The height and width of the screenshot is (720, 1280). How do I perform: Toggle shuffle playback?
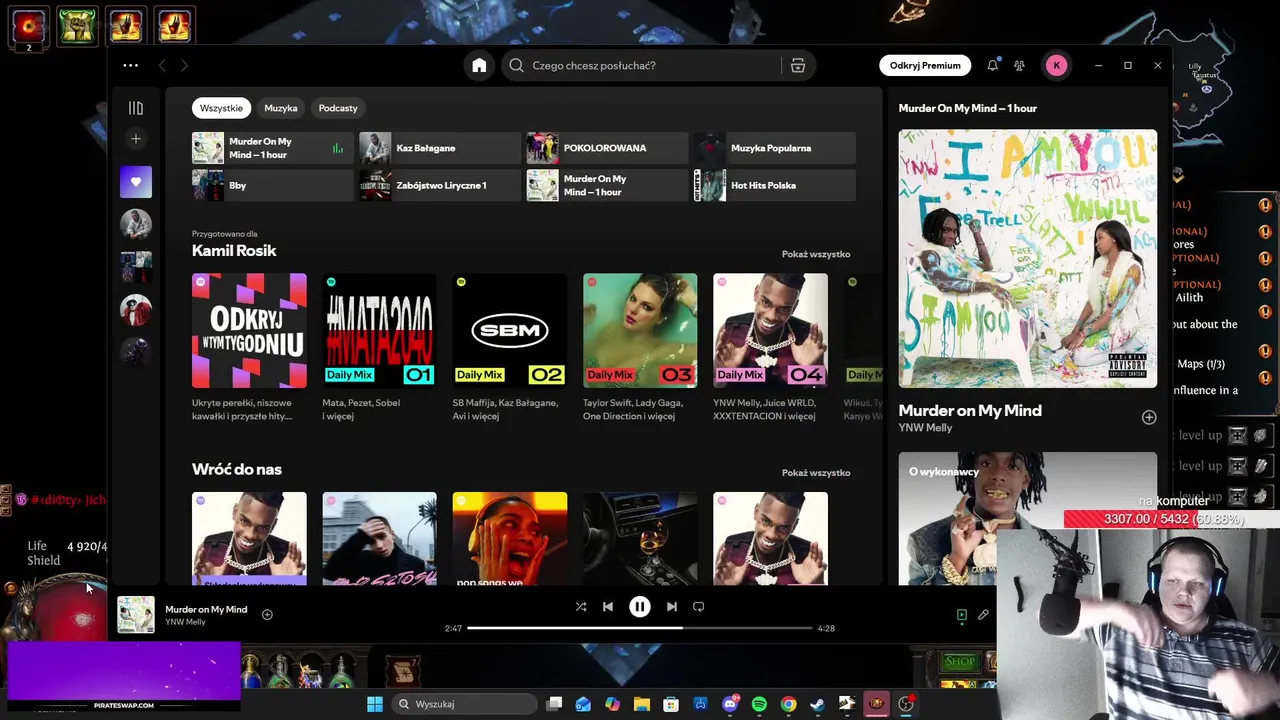coord(581,606)
